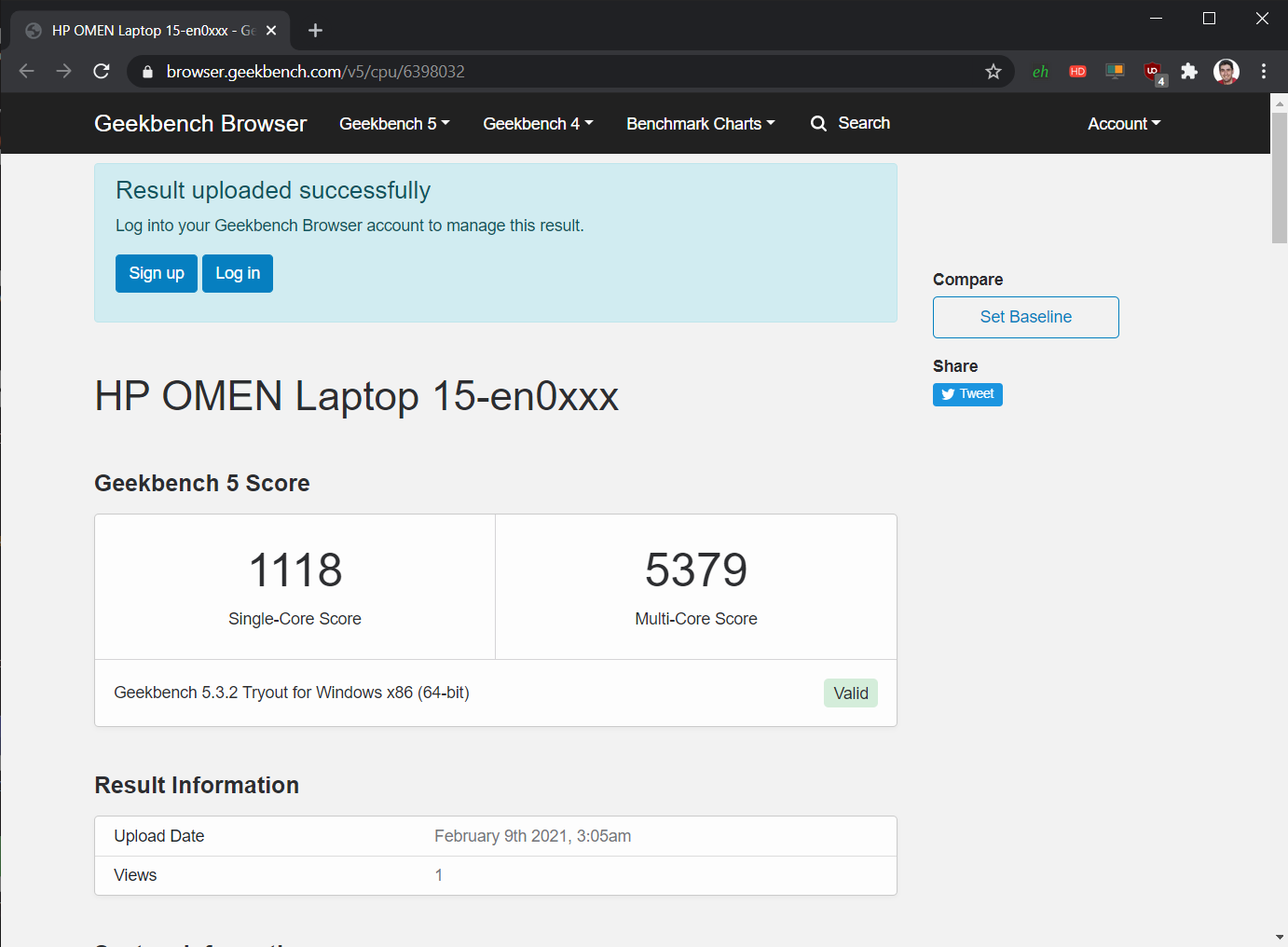This screenshot has width=1288, height=947.
Task: Minimize the Chrome window
Action: click(x=1156, y=19)
